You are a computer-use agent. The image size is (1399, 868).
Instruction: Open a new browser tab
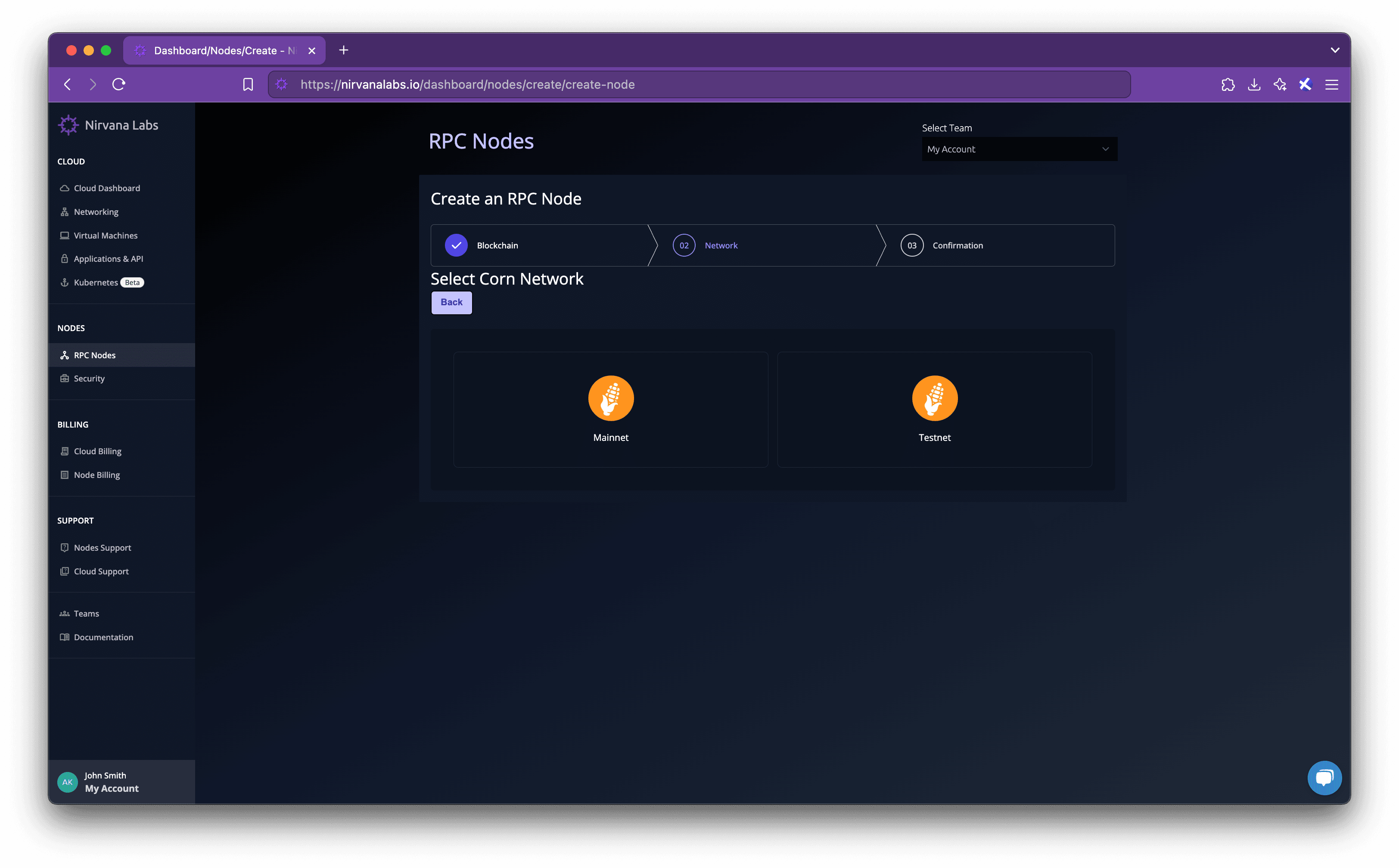tap(343, 50)
